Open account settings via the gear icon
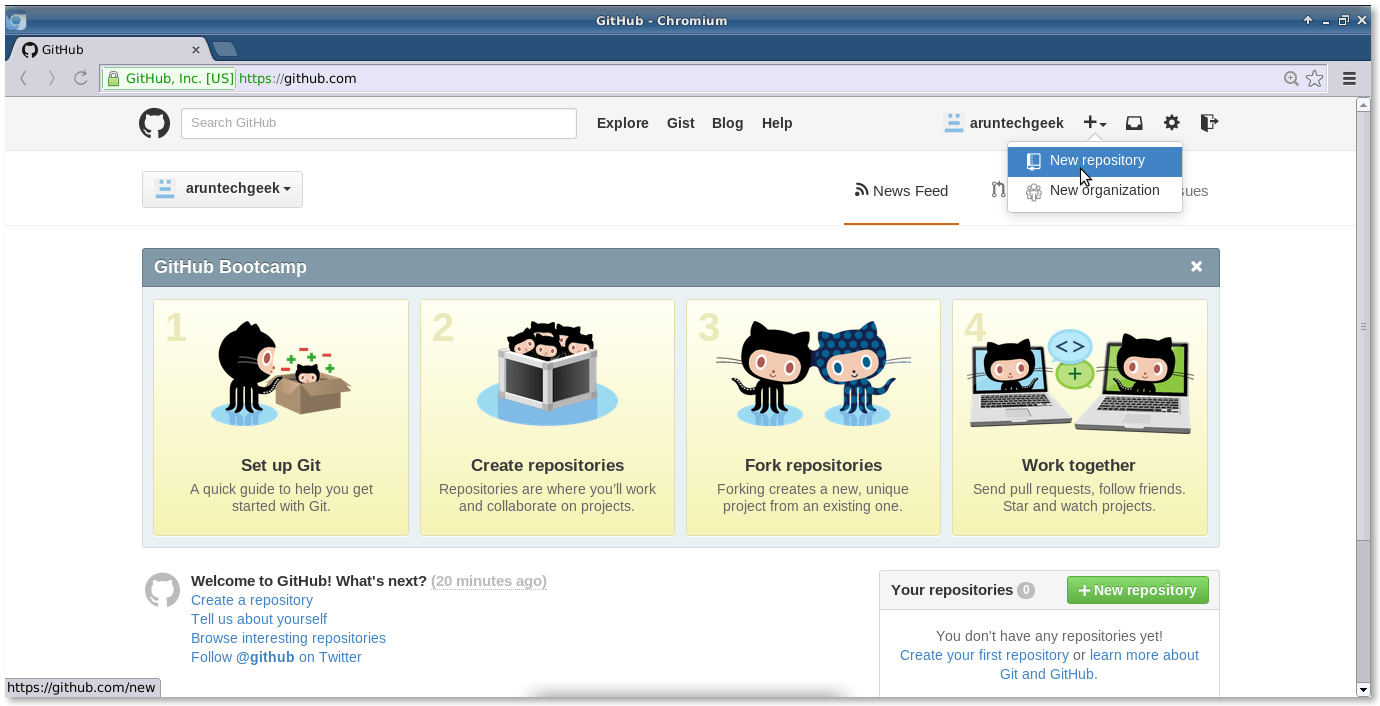 [1170, 122]
